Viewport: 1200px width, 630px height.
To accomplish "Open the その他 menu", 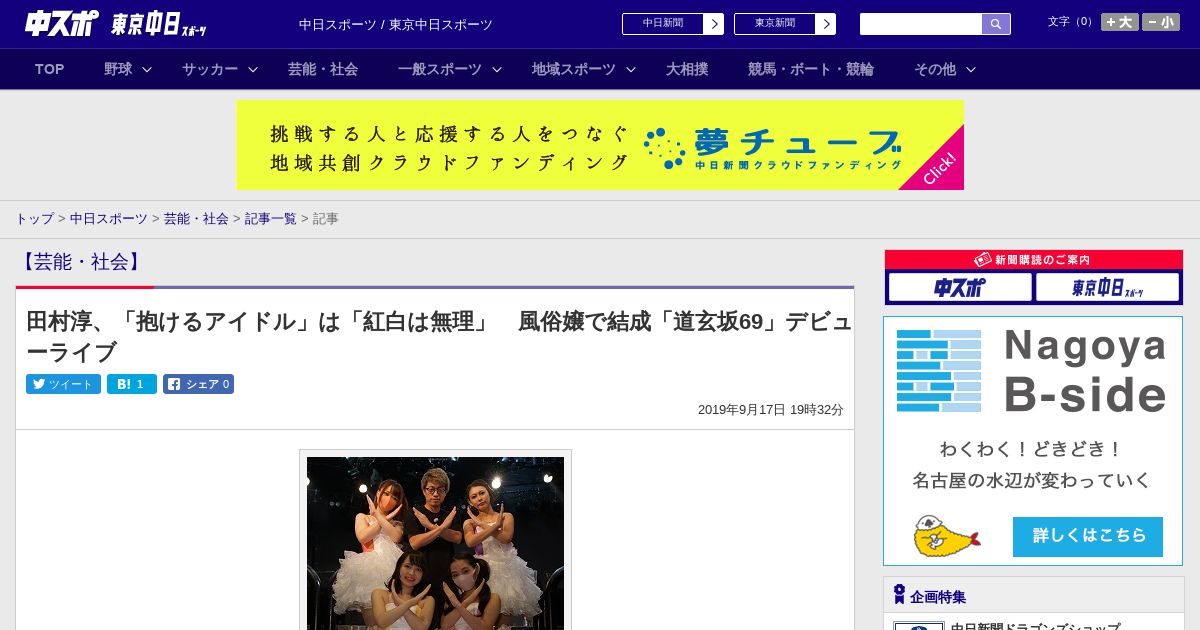I will 935,69.
